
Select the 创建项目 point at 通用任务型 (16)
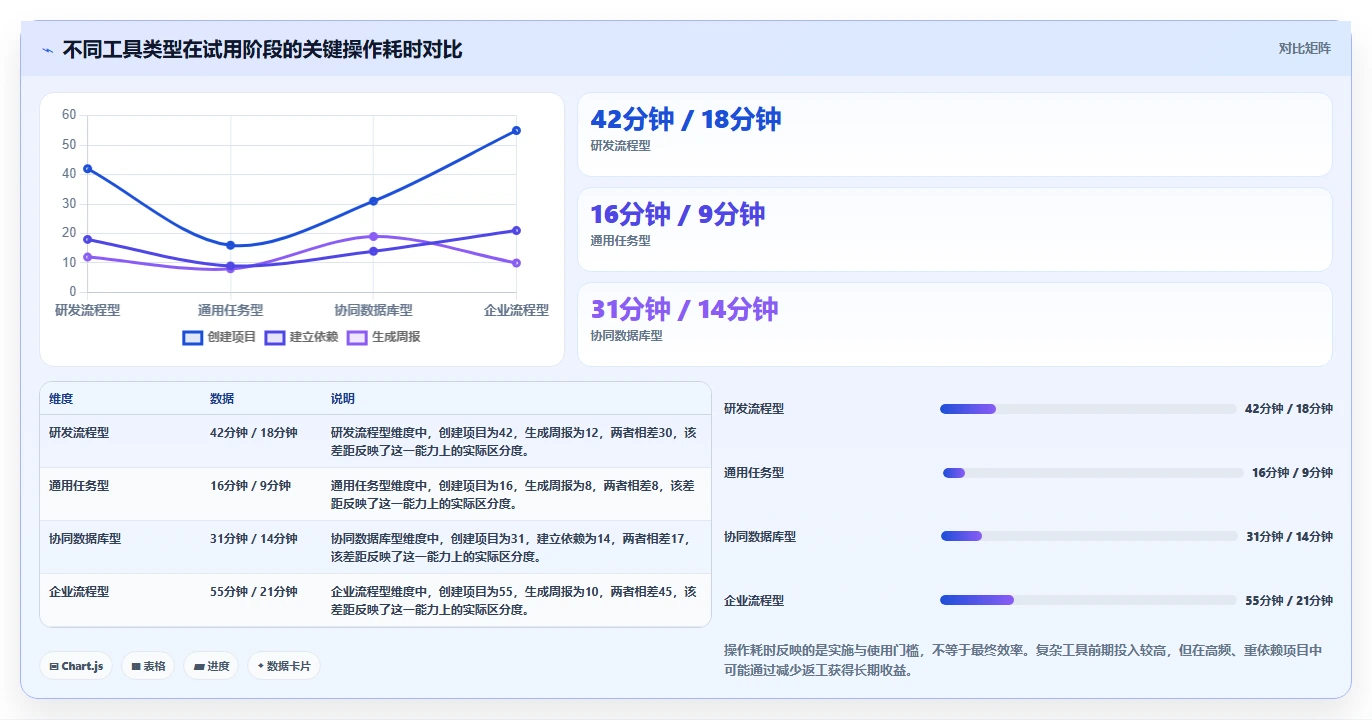click(x=230, y=245)
